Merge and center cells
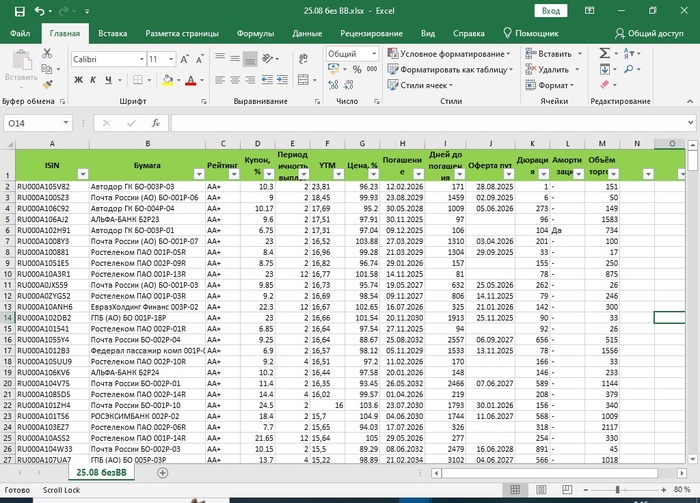The width and height of the screenshot is (700, 503). point(303,80)
